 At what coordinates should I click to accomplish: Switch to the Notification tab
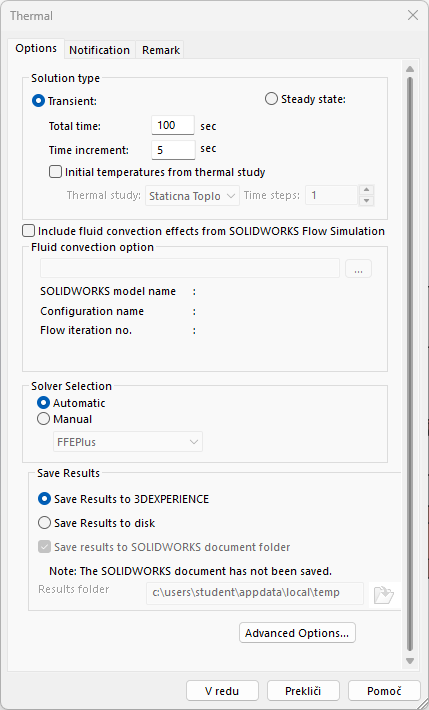(100, 50)
